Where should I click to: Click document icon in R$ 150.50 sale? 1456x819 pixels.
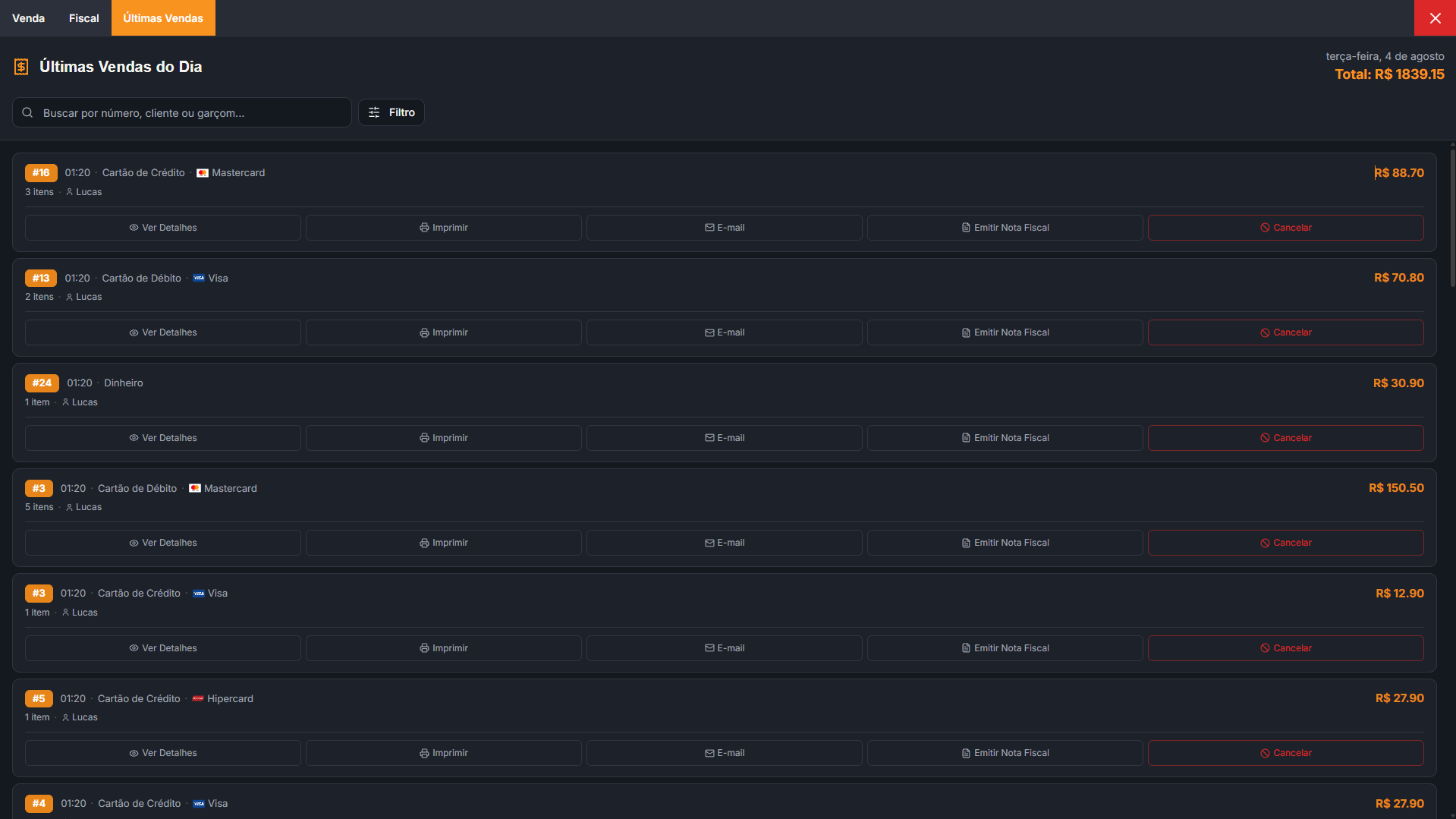tap(966, 543)
